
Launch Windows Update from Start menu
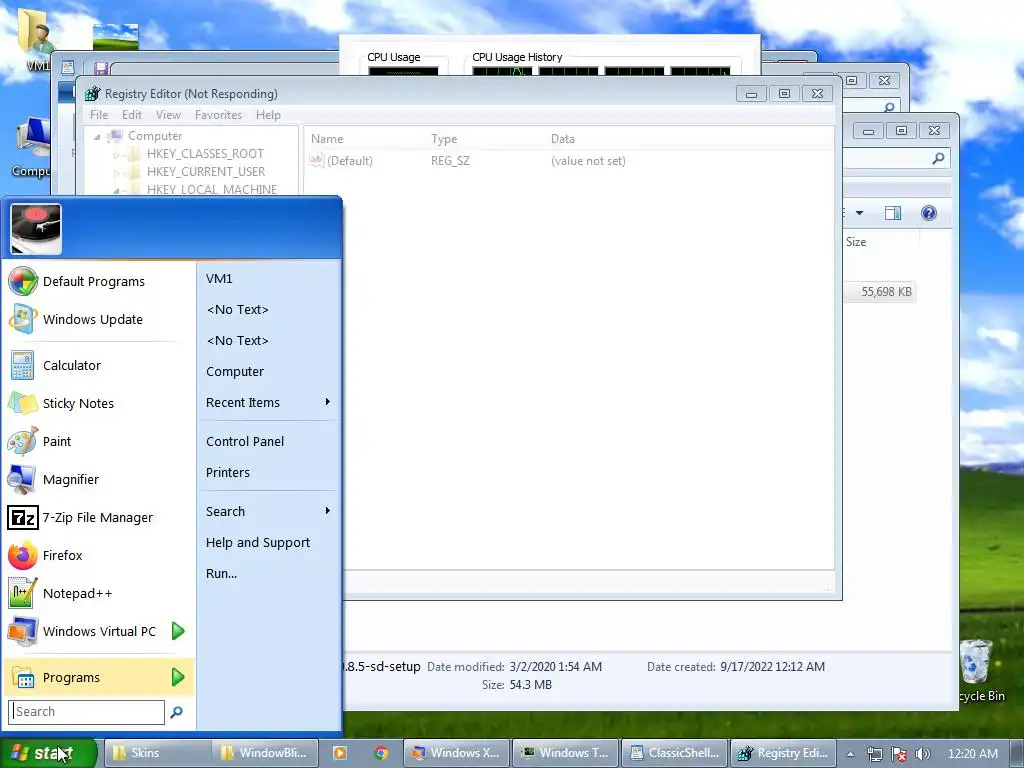[98, 319]
